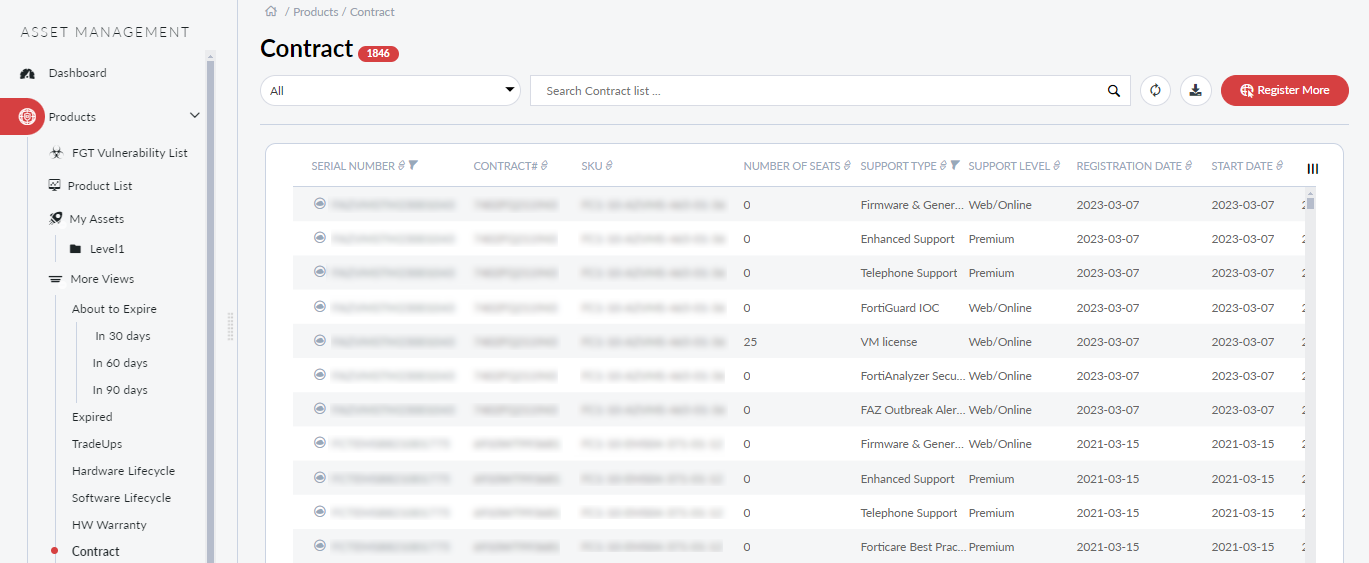This screenshot has width=1369, height=563.
Task: Click row icon of VM license contract
Action: 320,341
